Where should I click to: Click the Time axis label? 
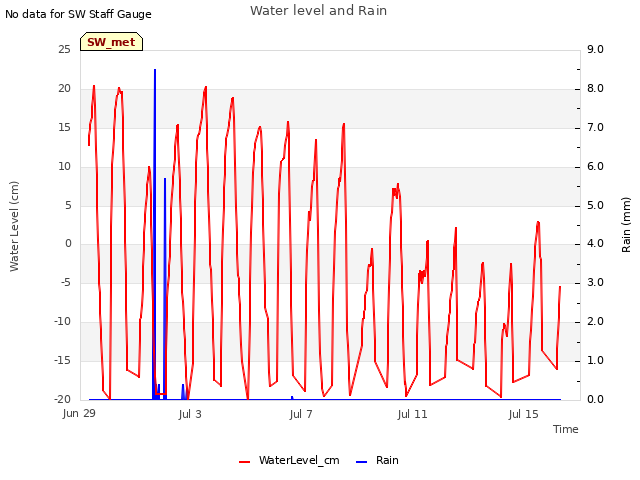tap(565, 429)
